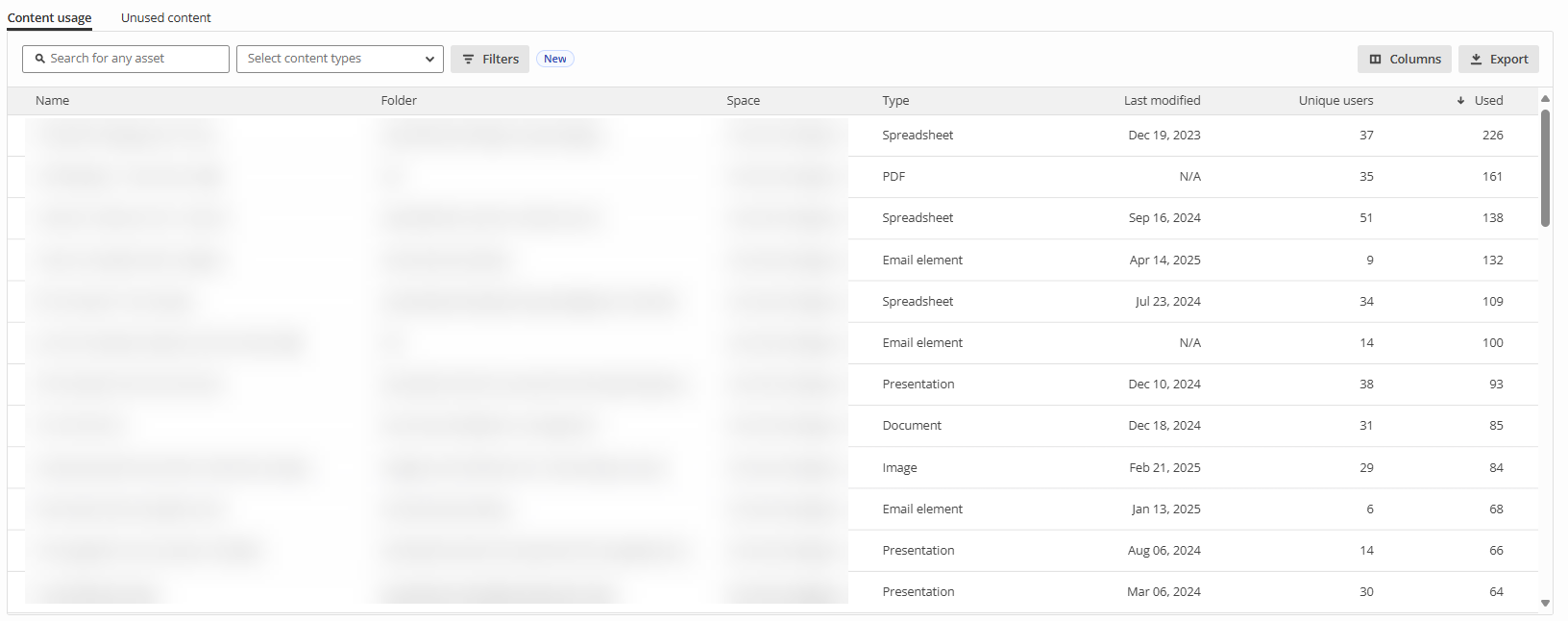This screenshot has width=1568, height=621.
Task: Click the search magnifier icon
Action: click(x=40, y=59)
